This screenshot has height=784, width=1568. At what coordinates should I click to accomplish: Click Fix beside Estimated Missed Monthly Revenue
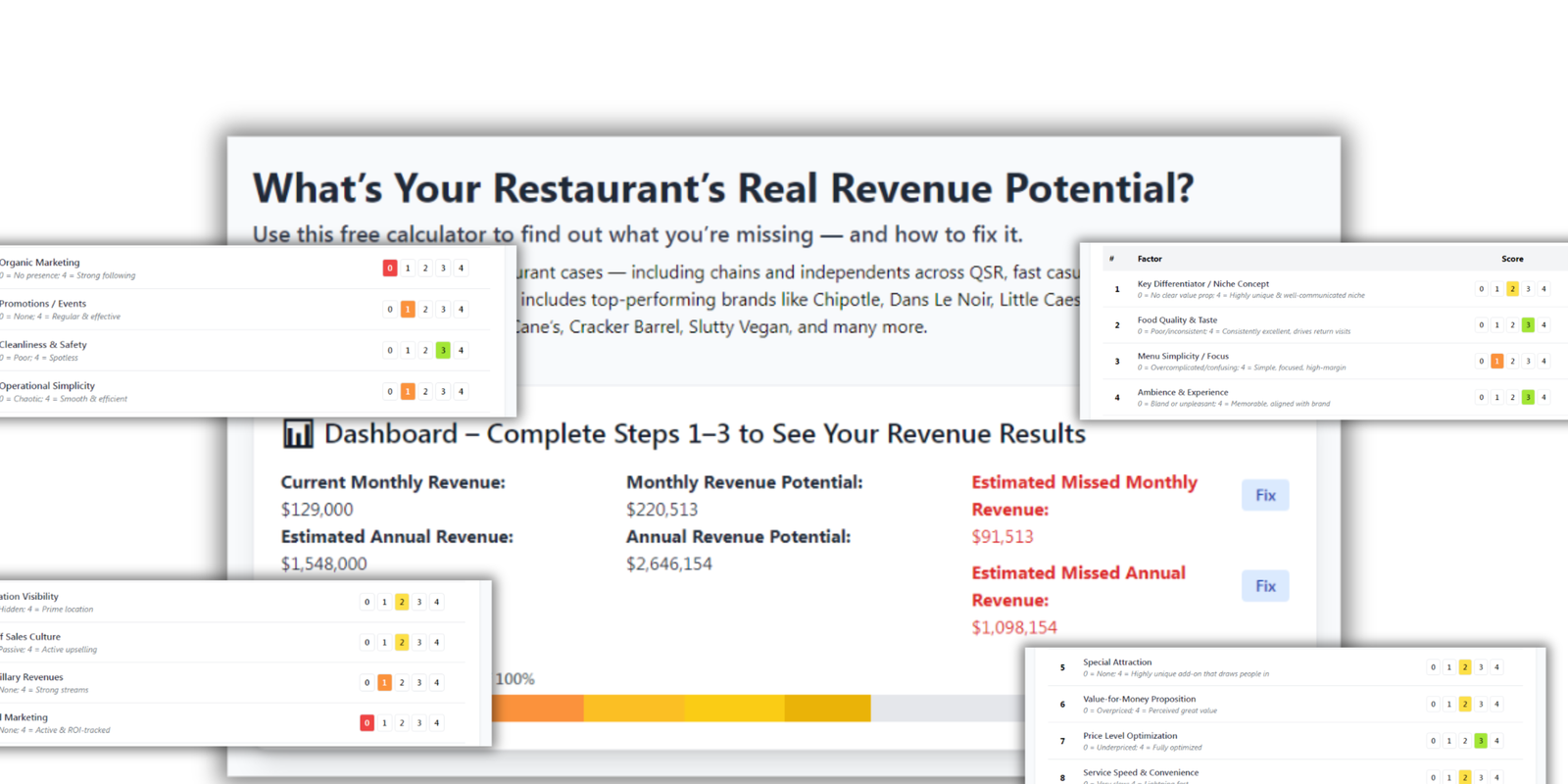click(x=1265, y=495)
